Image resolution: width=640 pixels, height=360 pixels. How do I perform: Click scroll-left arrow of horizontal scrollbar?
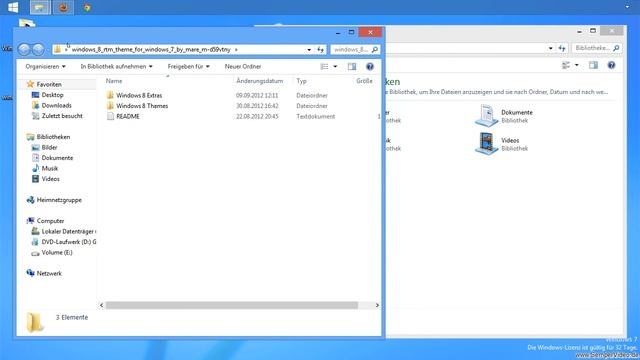point(101,305)
